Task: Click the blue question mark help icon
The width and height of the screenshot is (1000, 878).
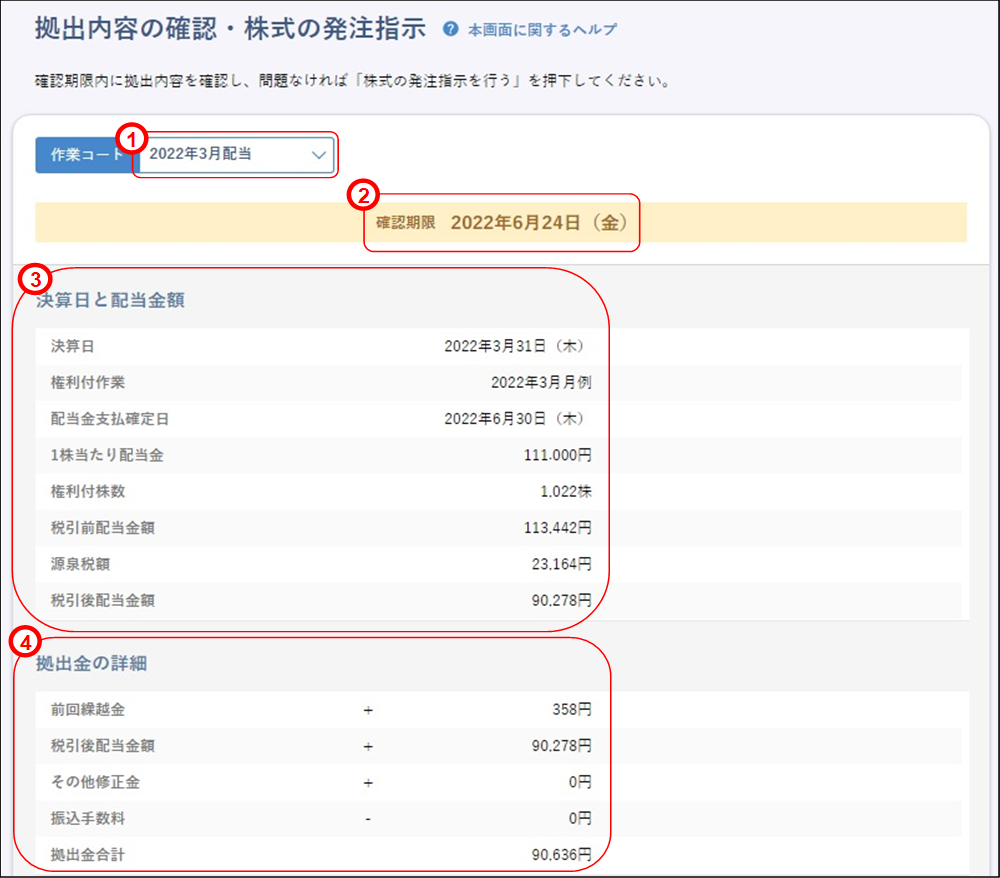Action: [450, 29]
